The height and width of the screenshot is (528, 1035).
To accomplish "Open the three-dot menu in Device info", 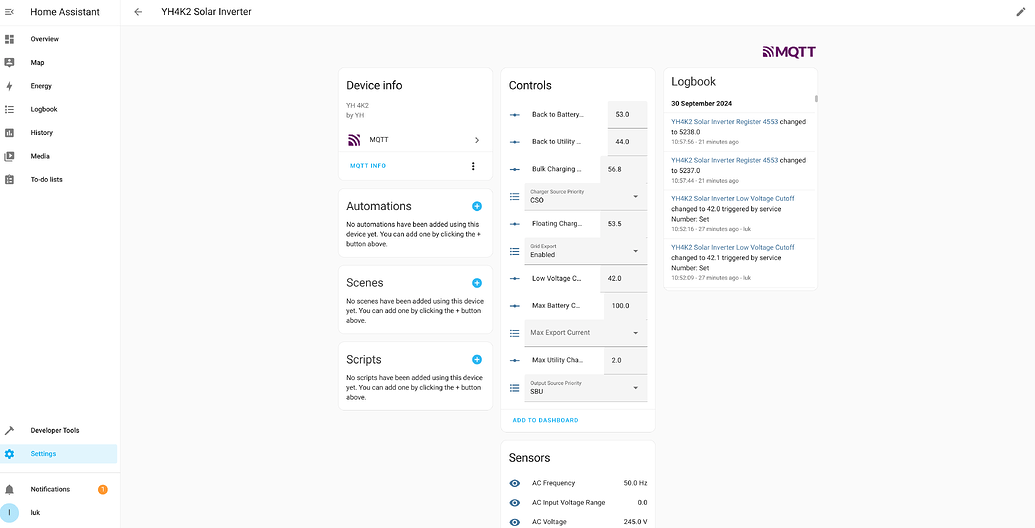I will (x=473, y=166).
